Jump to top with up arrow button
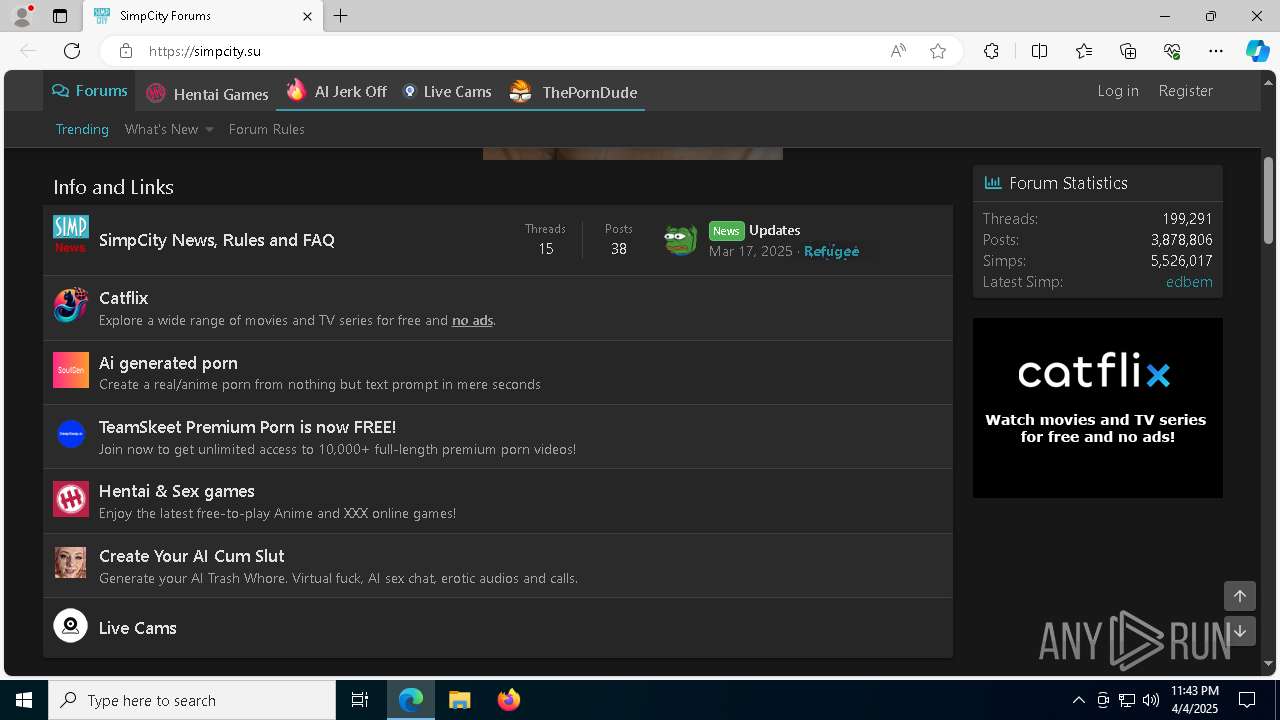1280x720 pixels. point(1239,596)
